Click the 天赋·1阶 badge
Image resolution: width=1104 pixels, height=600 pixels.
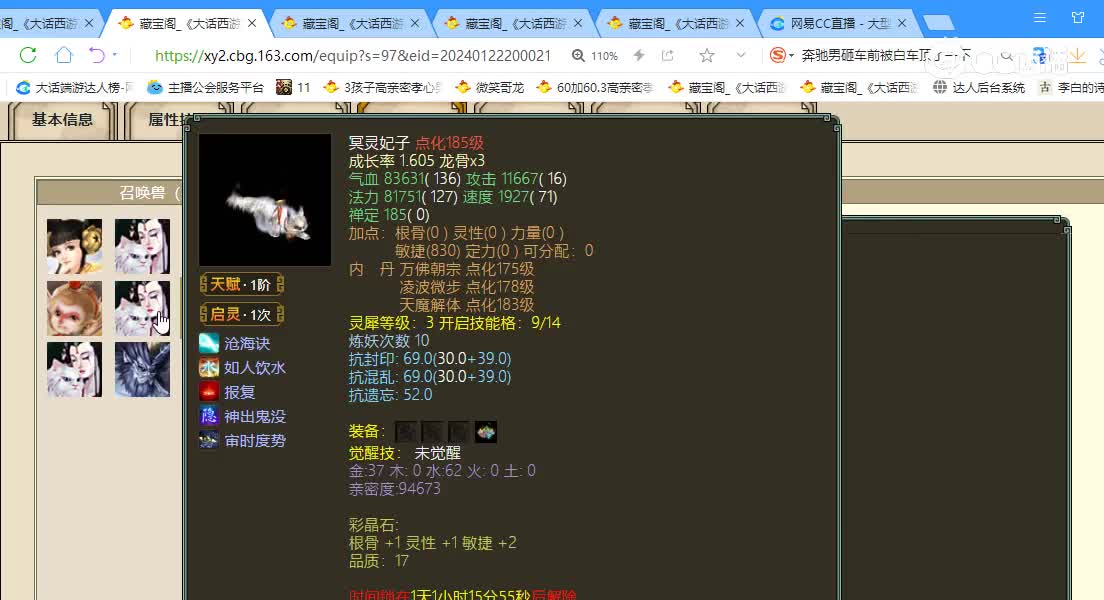tap(242, 285)
